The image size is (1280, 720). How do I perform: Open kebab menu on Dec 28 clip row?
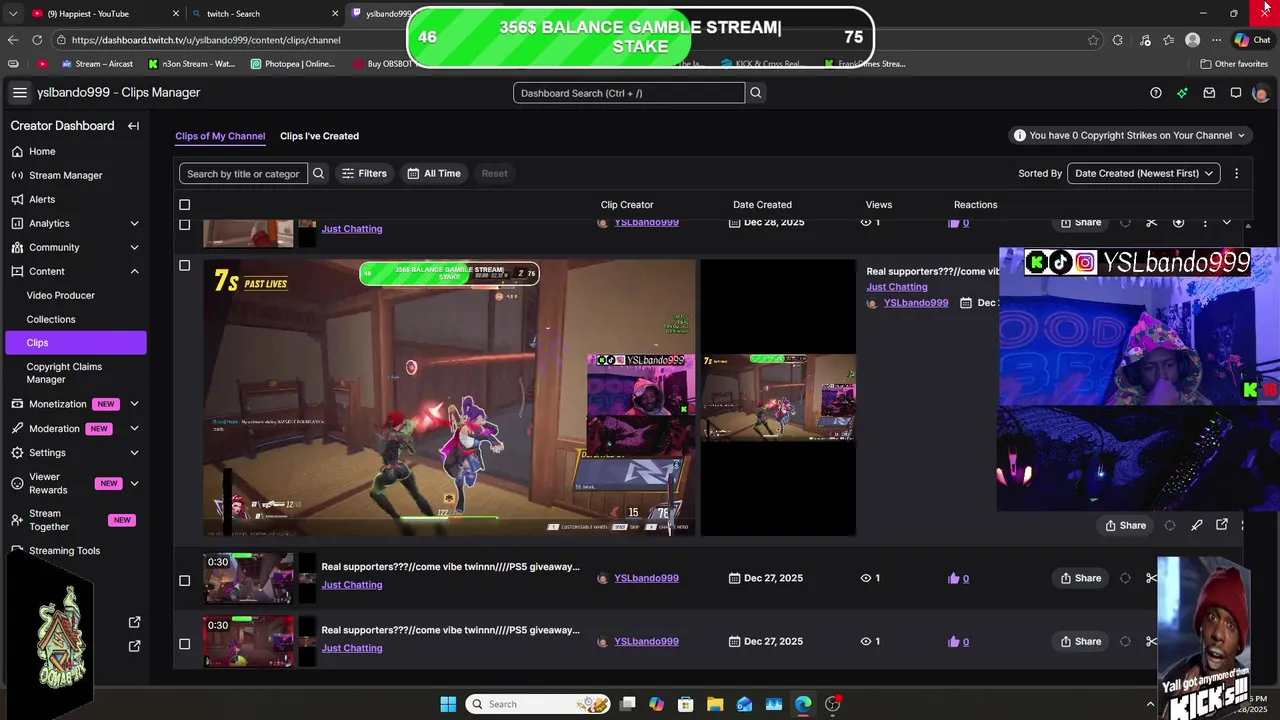[x=1204, y=222]
